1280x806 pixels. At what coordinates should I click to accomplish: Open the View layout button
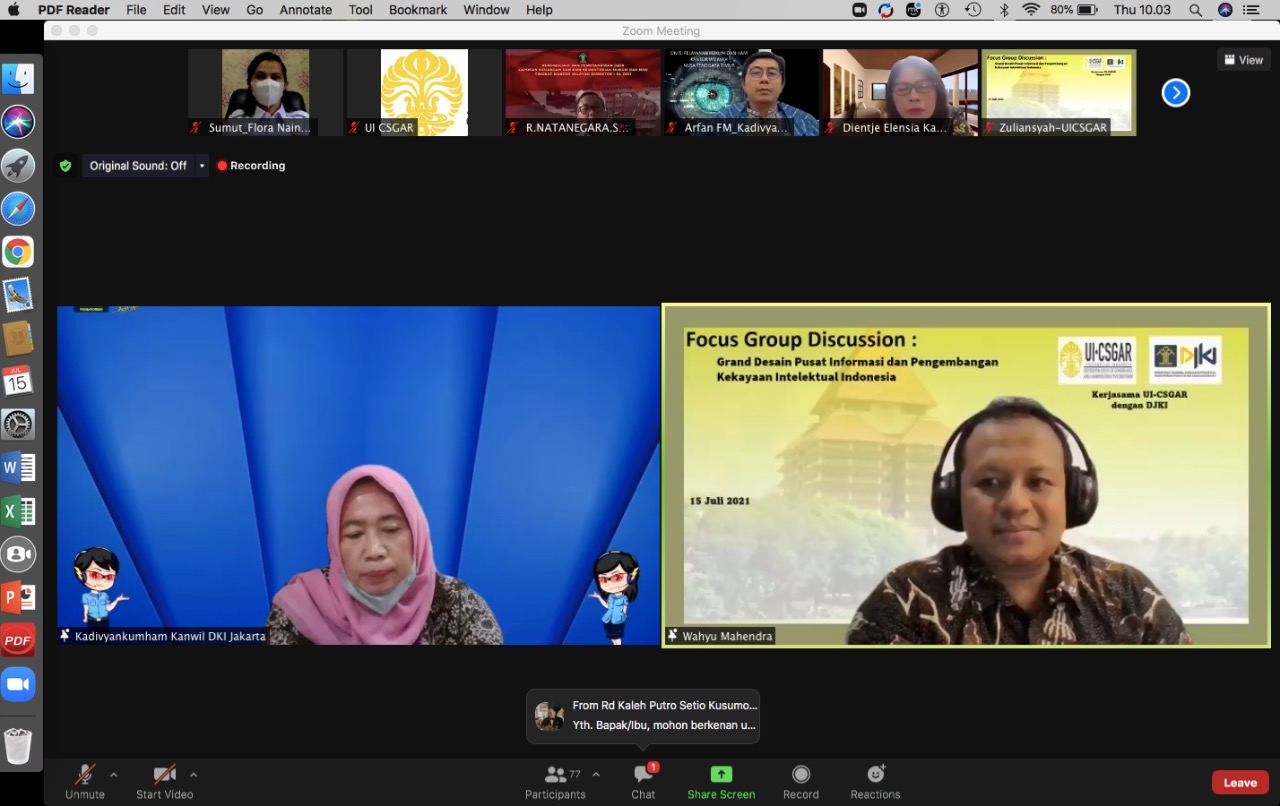tap(1243, 60)
